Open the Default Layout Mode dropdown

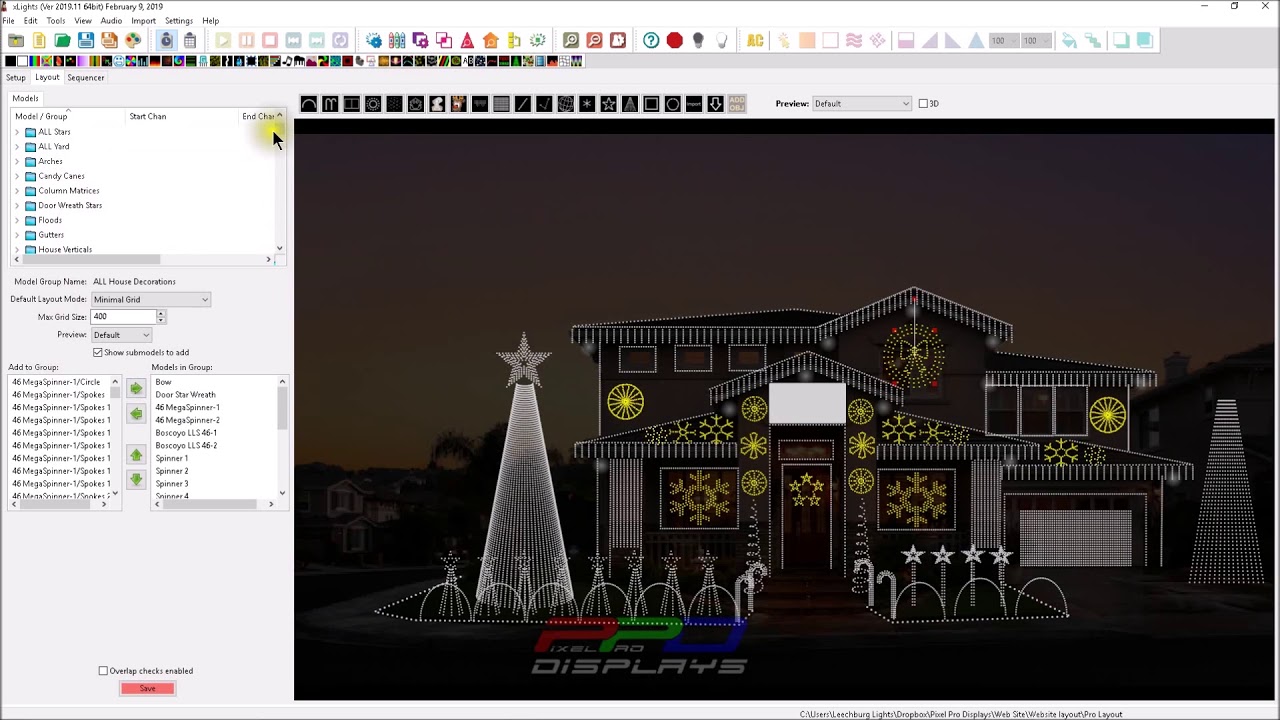151,299
